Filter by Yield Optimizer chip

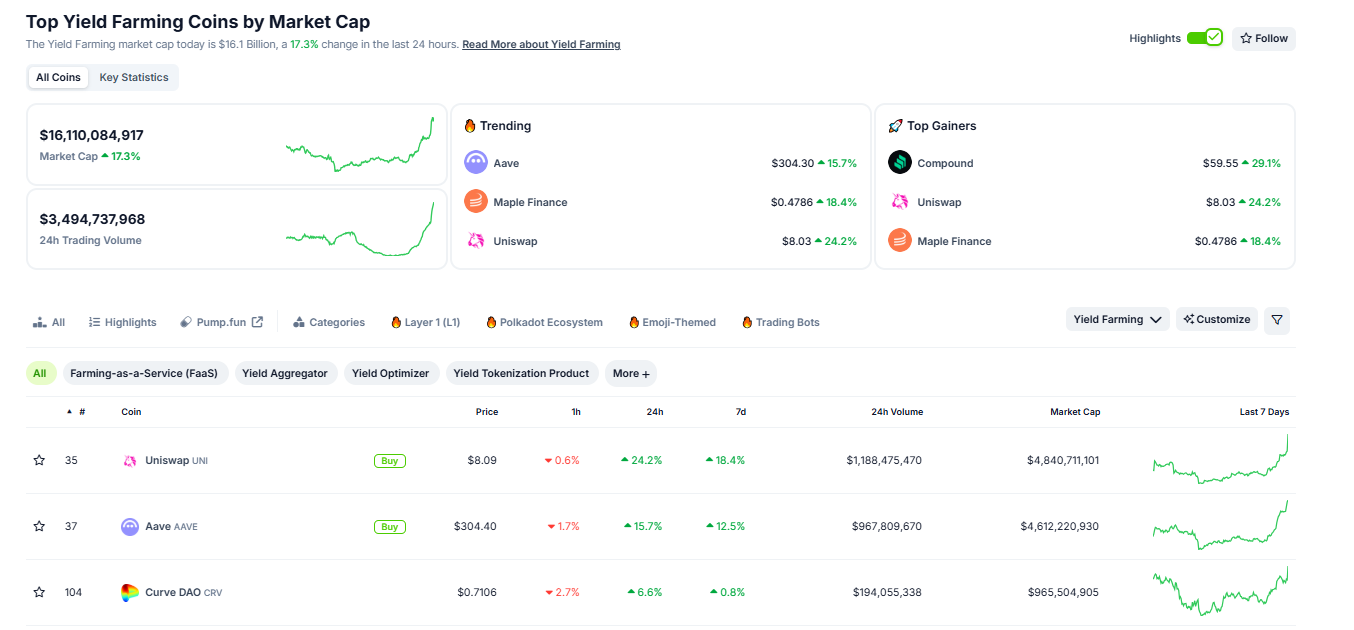(391, 373)
